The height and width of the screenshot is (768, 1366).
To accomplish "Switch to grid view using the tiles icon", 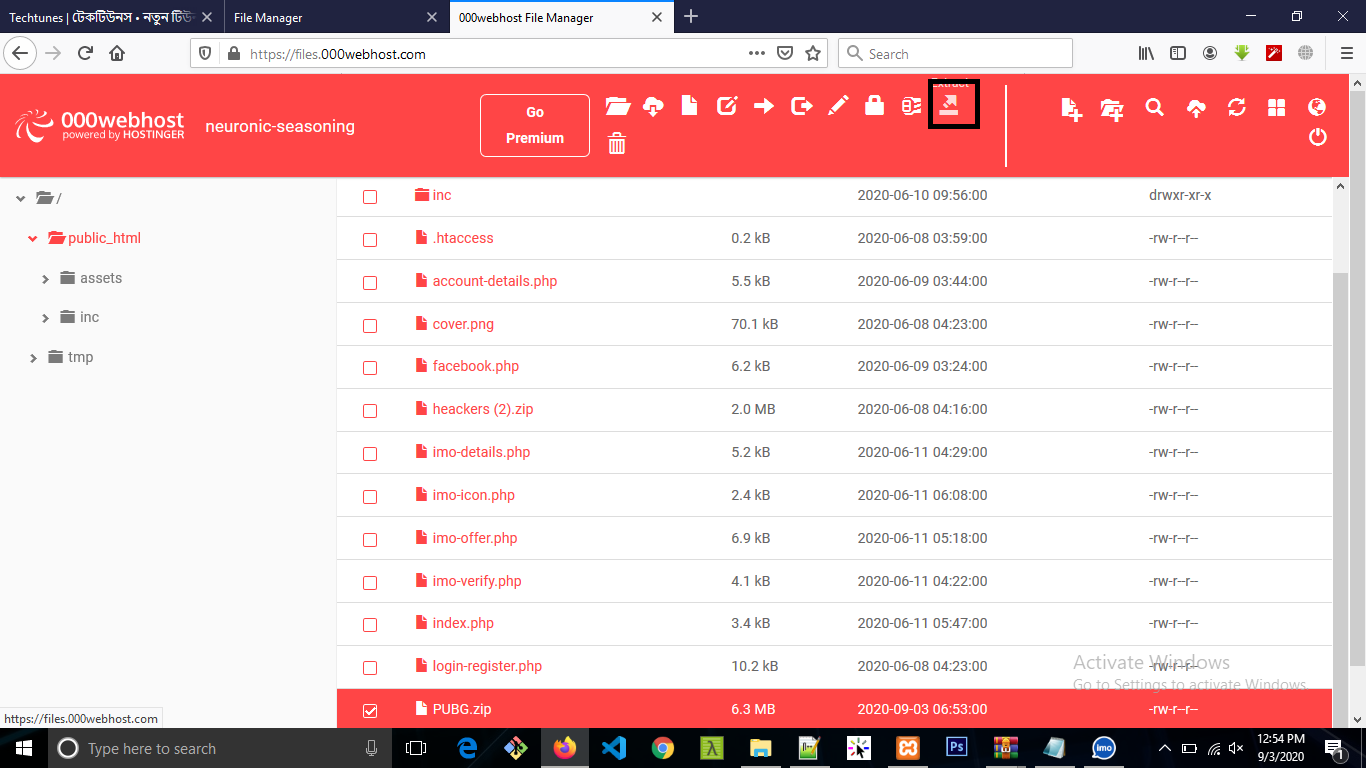I will point(1276,108).
